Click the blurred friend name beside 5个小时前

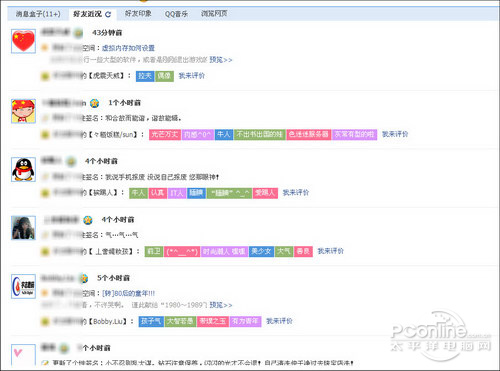click(59, 278)
